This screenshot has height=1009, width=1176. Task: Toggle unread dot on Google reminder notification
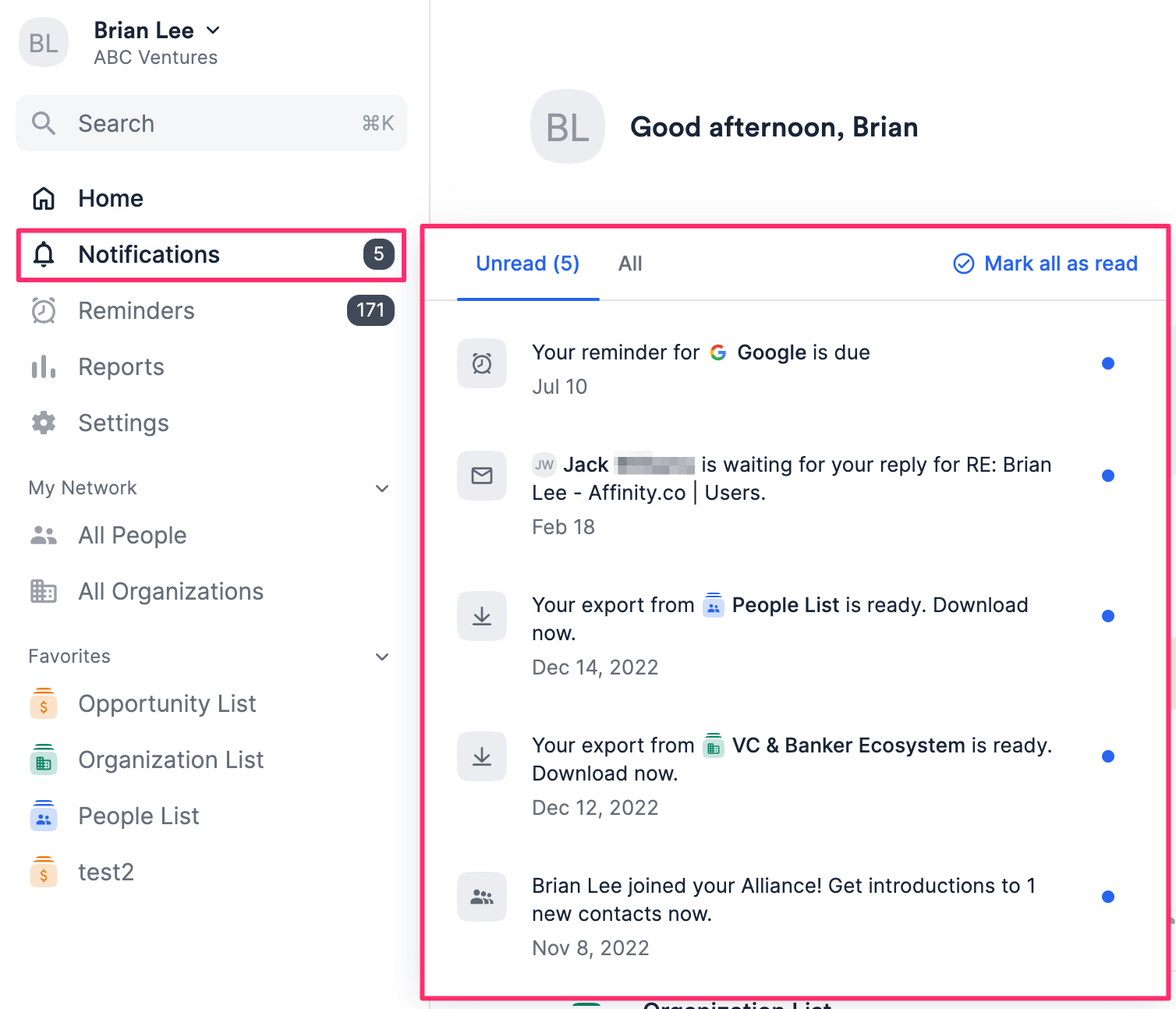1107,363
